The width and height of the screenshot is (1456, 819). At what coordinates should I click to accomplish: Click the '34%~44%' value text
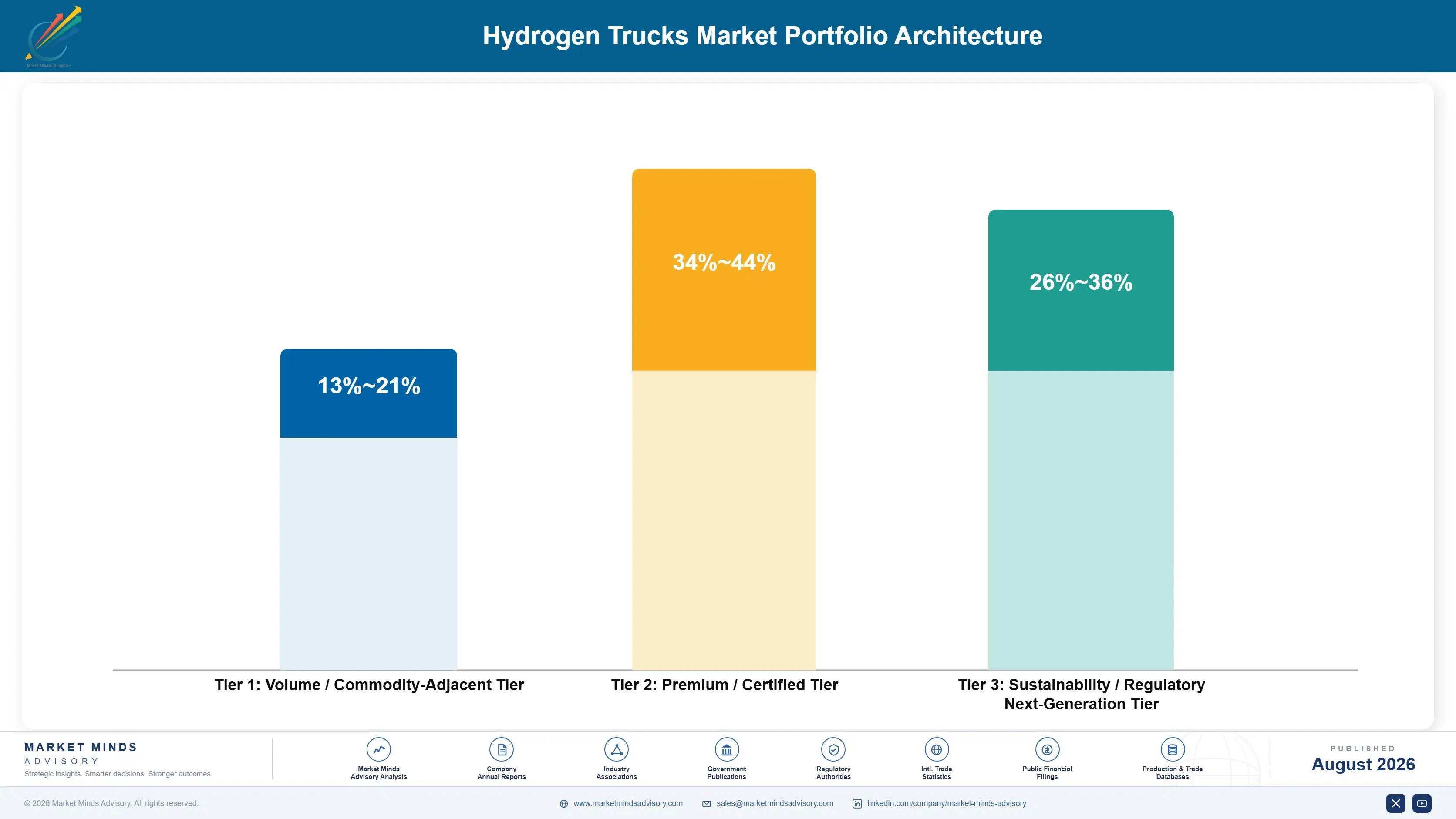724,262
